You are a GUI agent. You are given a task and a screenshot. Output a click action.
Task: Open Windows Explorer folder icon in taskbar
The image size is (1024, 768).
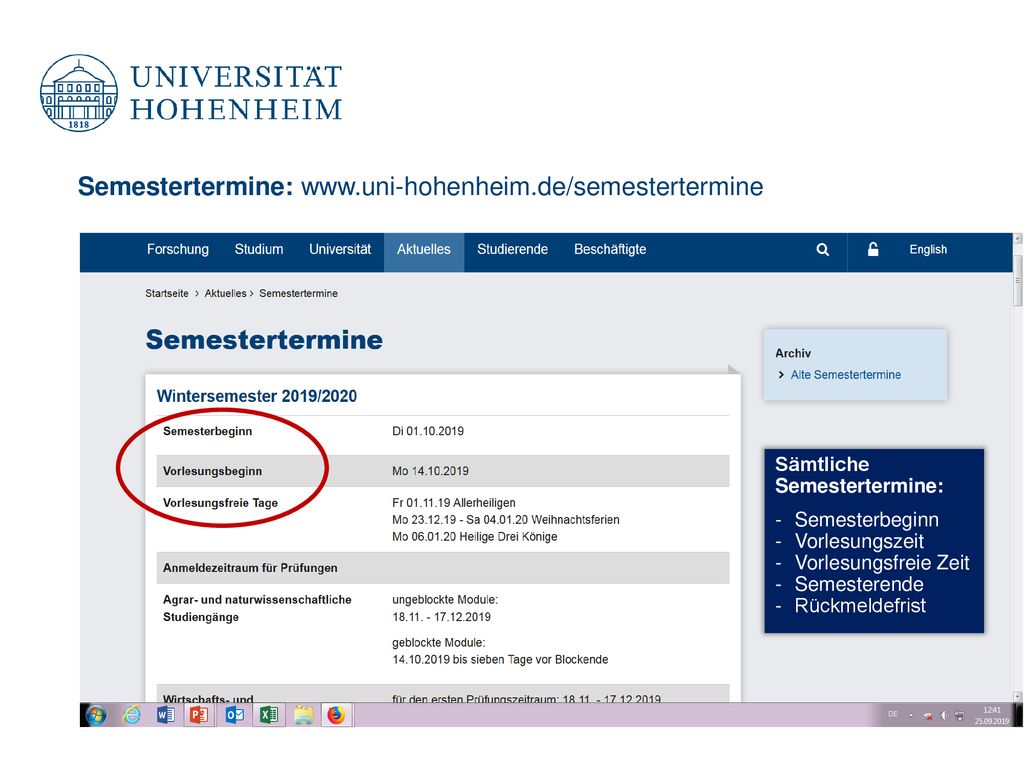(x=304, y=715)
